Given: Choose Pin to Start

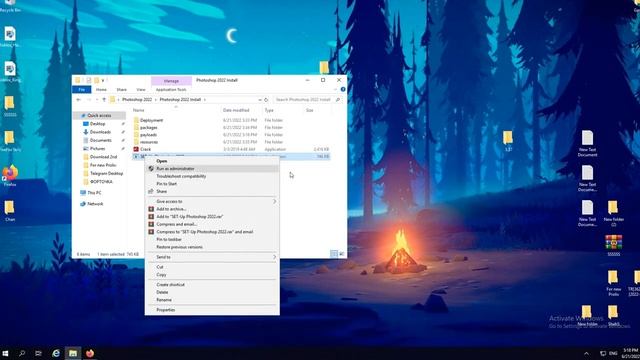Looking at the screenshot, I should pos(212,184).
